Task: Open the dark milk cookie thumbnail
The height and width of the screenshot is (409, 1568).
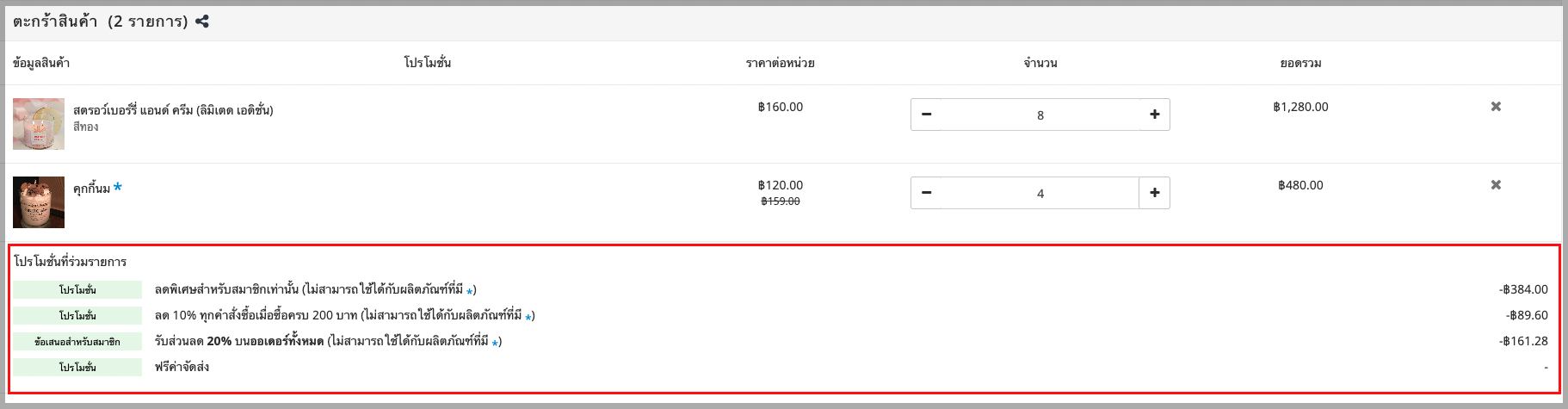Action: click(x=39, y=202)
